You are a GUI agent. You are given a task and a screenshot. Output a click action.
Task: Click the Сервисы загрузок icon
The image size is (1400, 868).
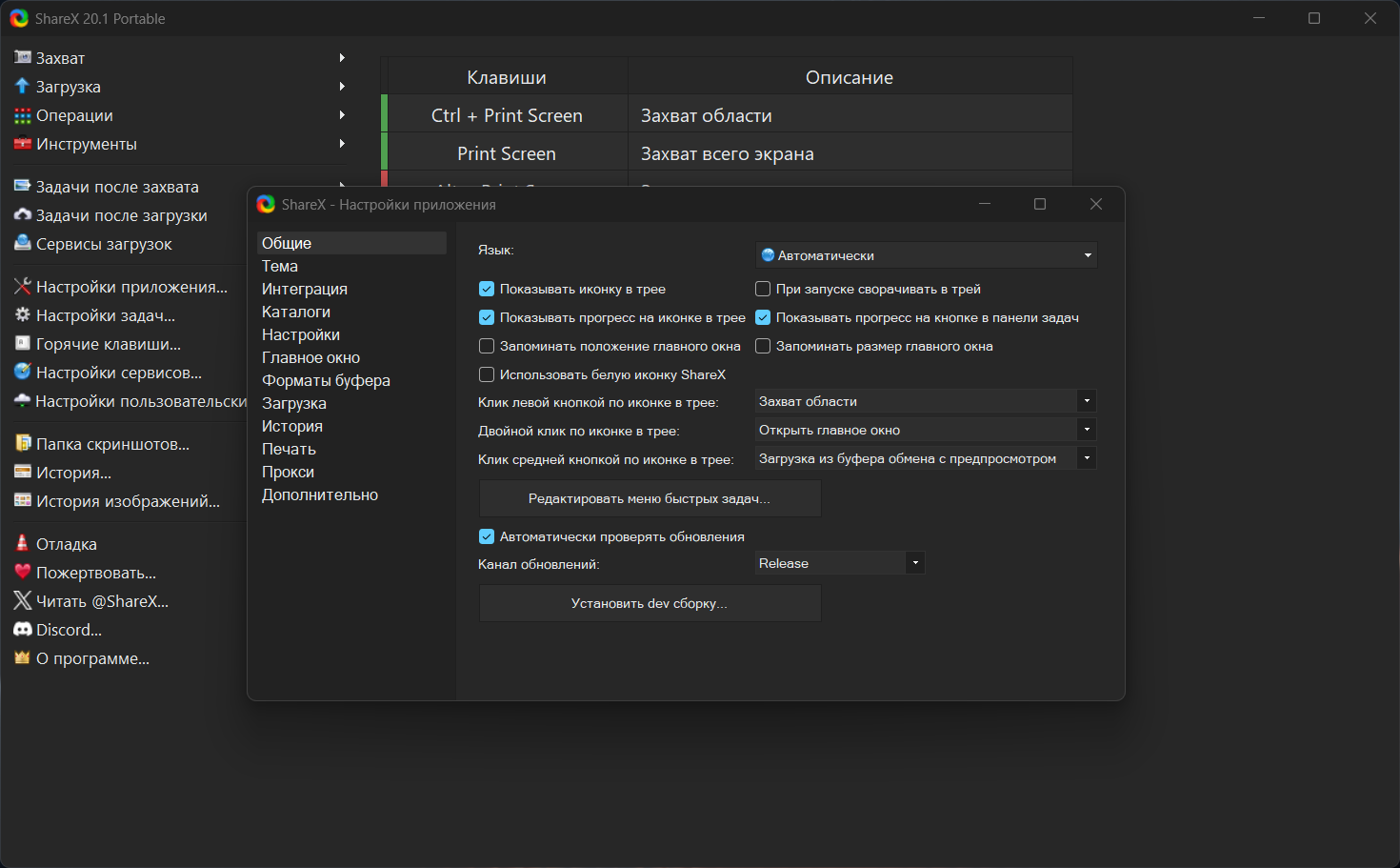coord(23,244)
